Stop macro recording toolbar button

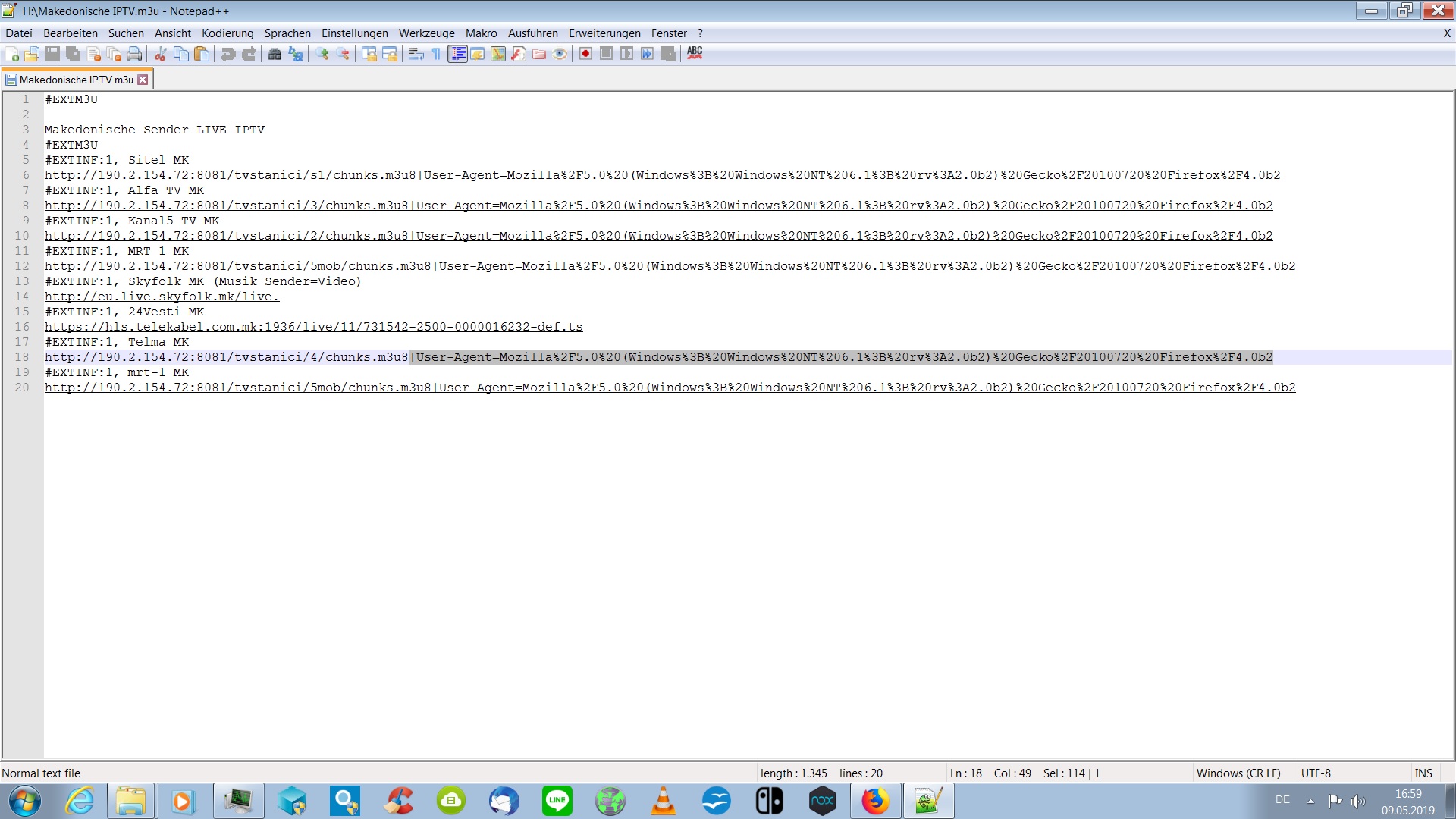pyautogui.click(x=606, y=54)
